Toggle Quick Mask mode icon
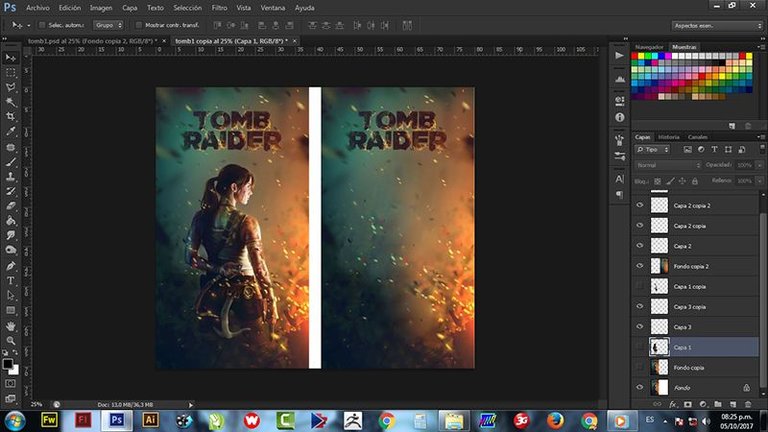This screenshot has height=432, width=768. pyautogui.click(x=10, y=384)
